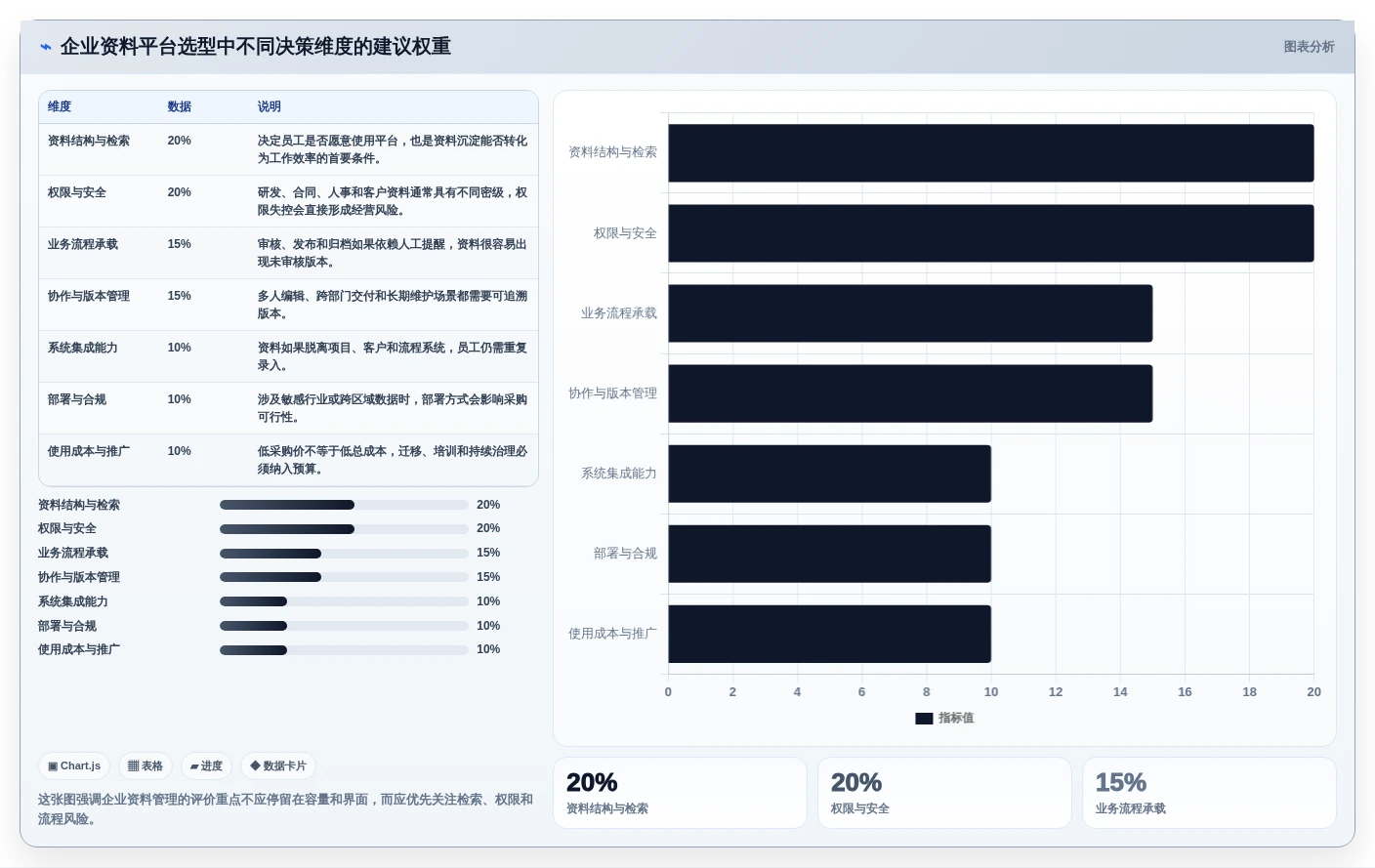Click the 使用成本与推广 progress bar
The width and height of the screenshot is (1375, 868).
[x=344, y=650]
